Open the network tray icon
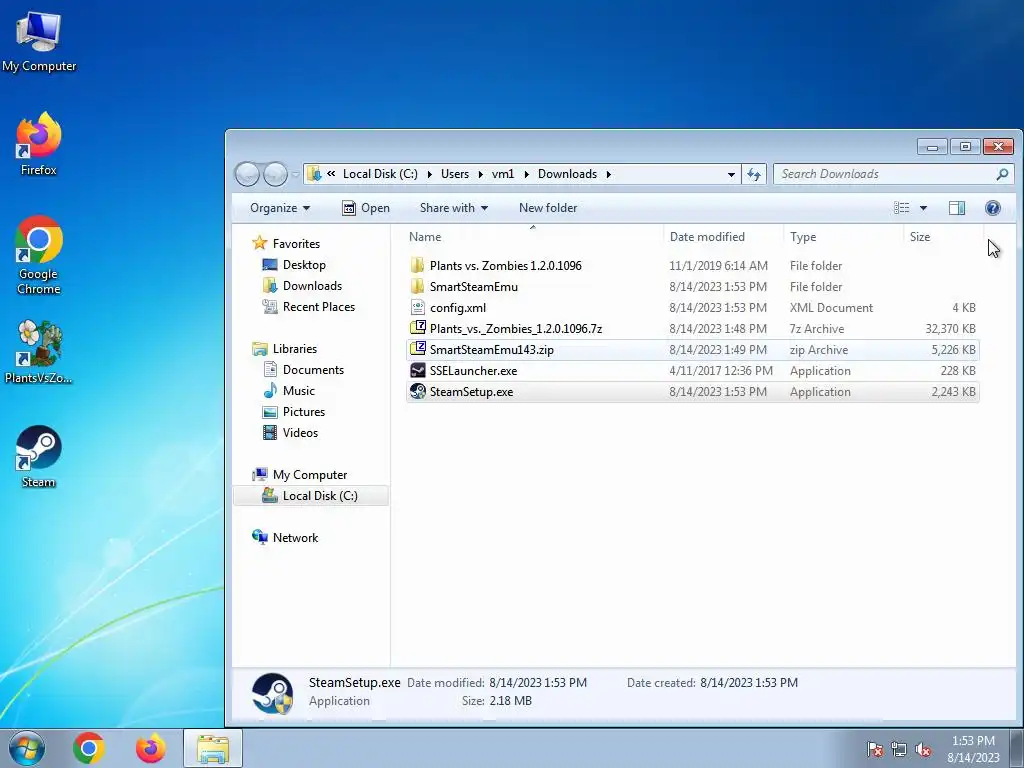 coord(899,749)
